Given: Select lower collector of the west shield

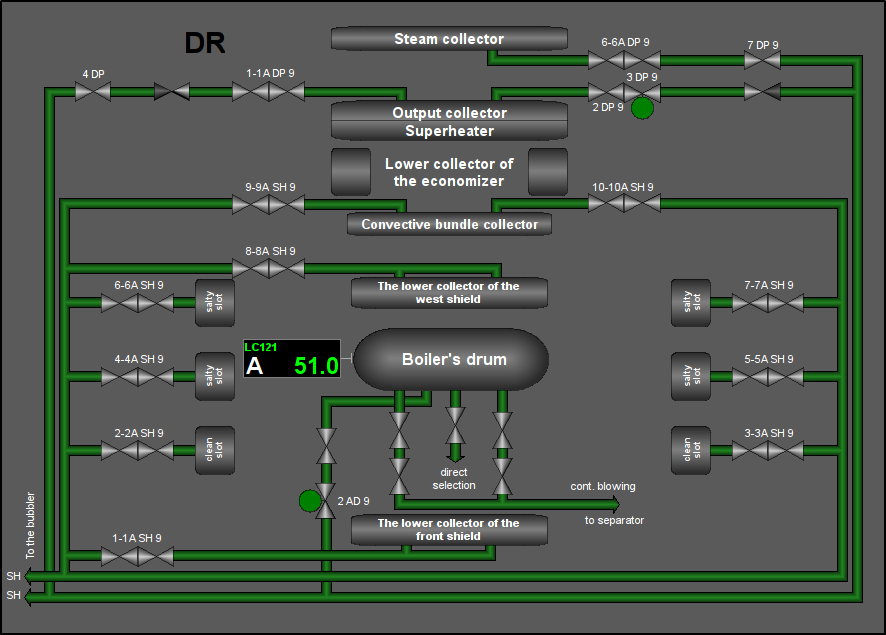Looking at the screenshot, I should click(449, 293).
